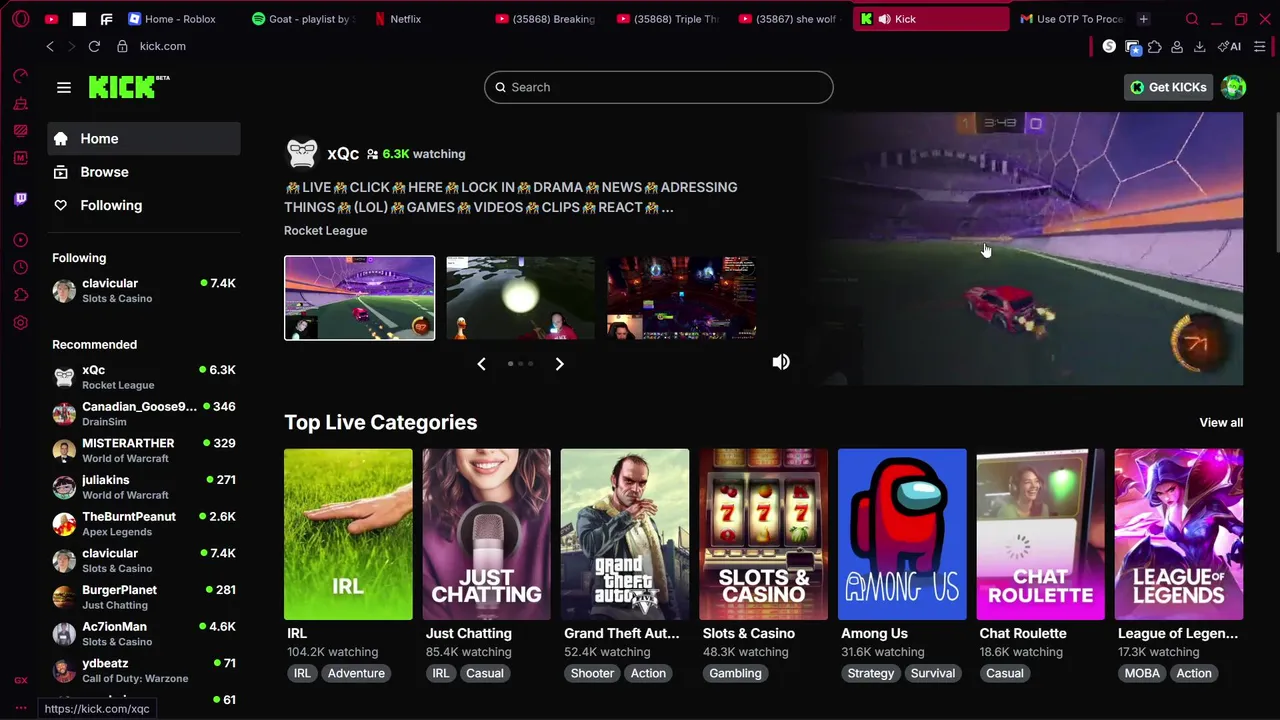Open the Twitch icon in Opera sidebar
1280x720 pixels.
click(x=21, y=199)
